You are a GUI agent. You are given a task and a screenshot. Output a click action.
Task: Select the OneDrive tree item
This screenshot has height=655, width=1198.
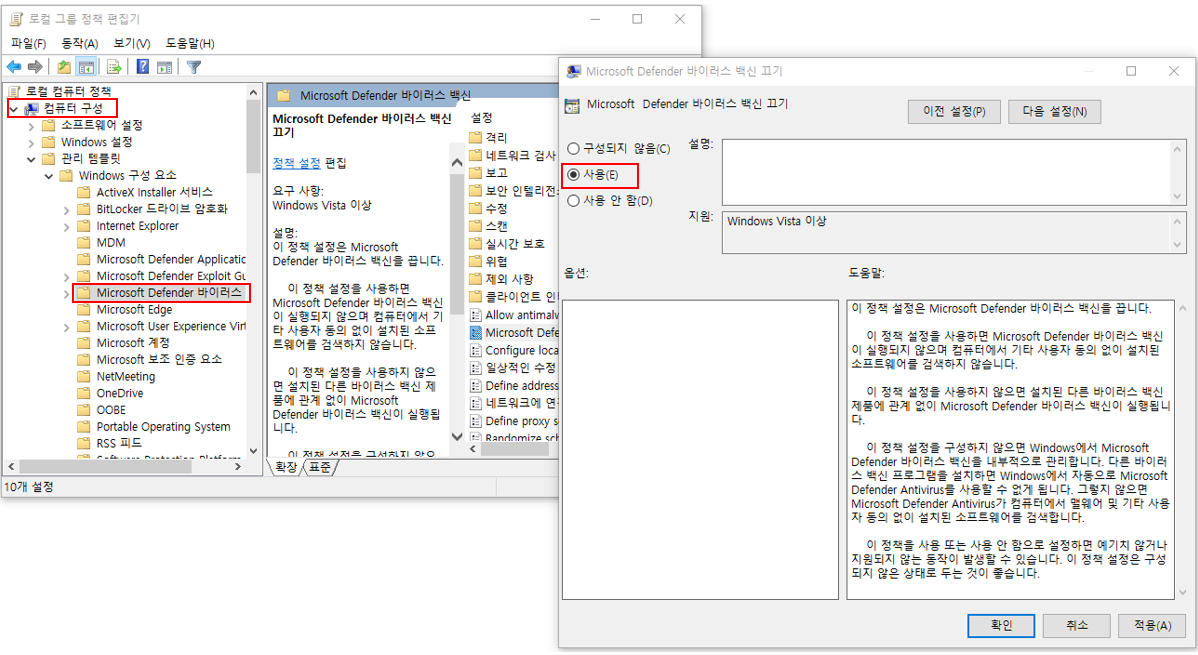coord(120,393)
